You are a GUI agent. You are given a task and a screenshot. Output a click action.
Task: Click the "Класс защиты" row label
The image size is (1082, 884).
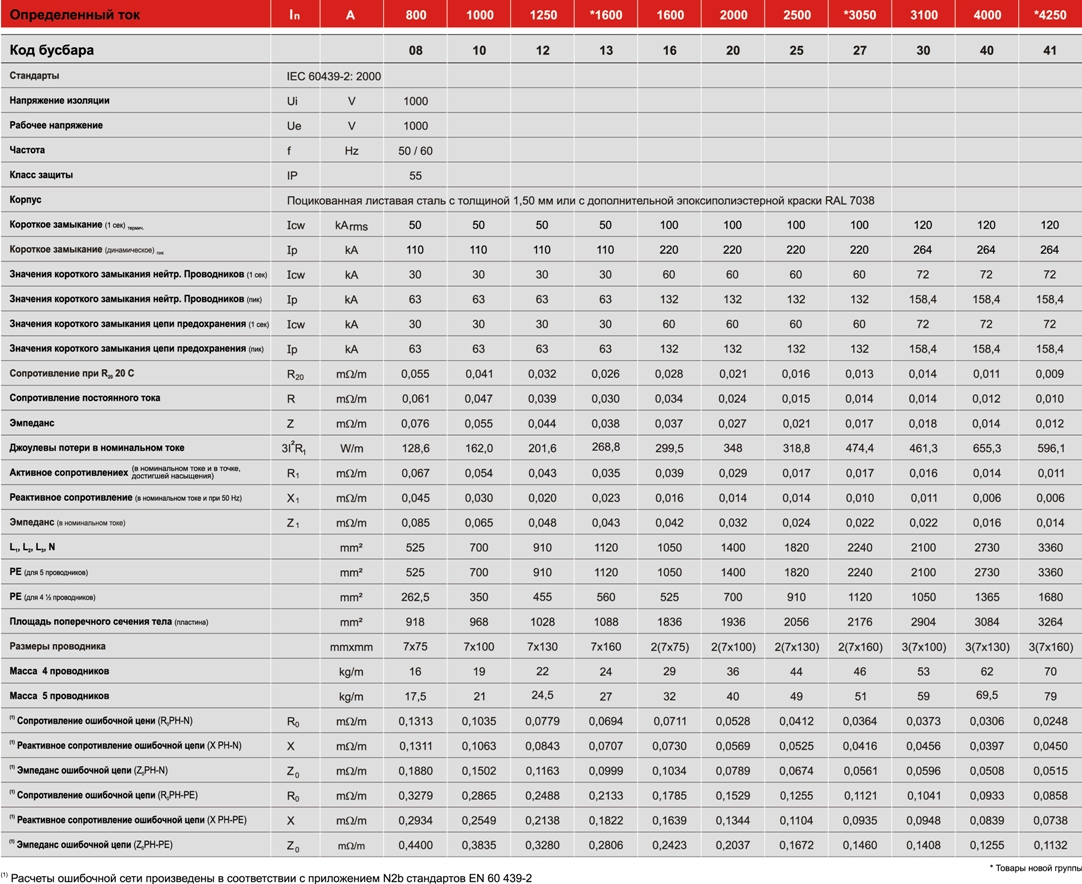coord(41,175)
